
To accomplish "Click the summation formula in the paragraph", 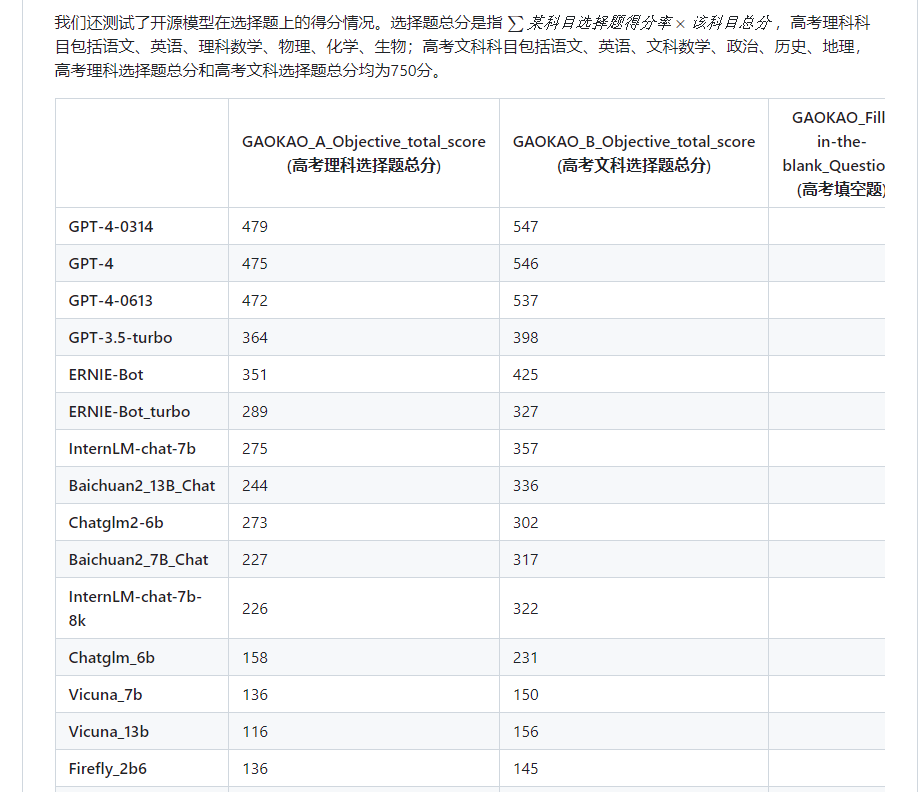I will point(639,23).
